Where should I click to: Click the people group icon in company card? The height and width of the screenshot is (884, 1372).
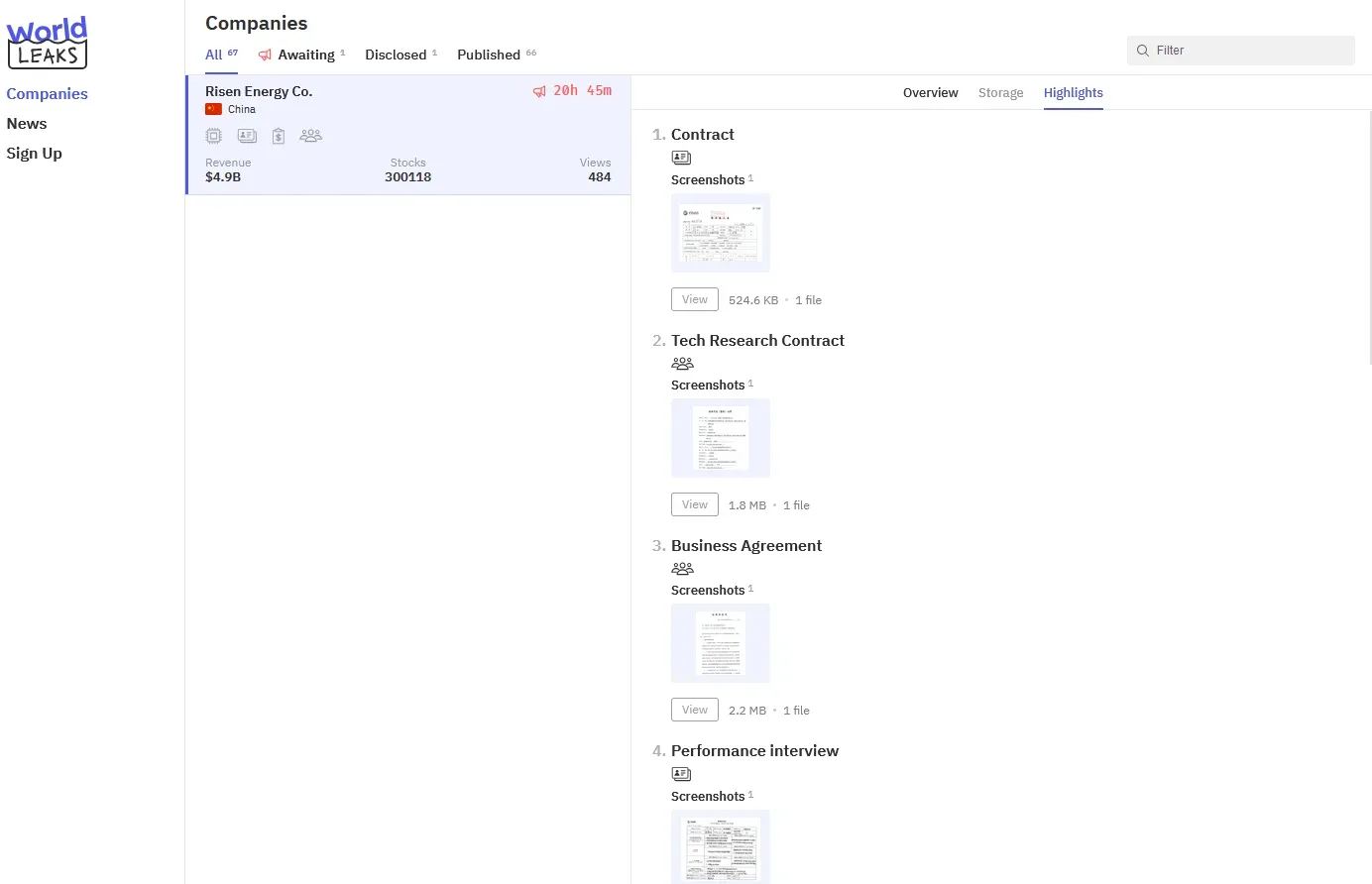pos(310,136)
